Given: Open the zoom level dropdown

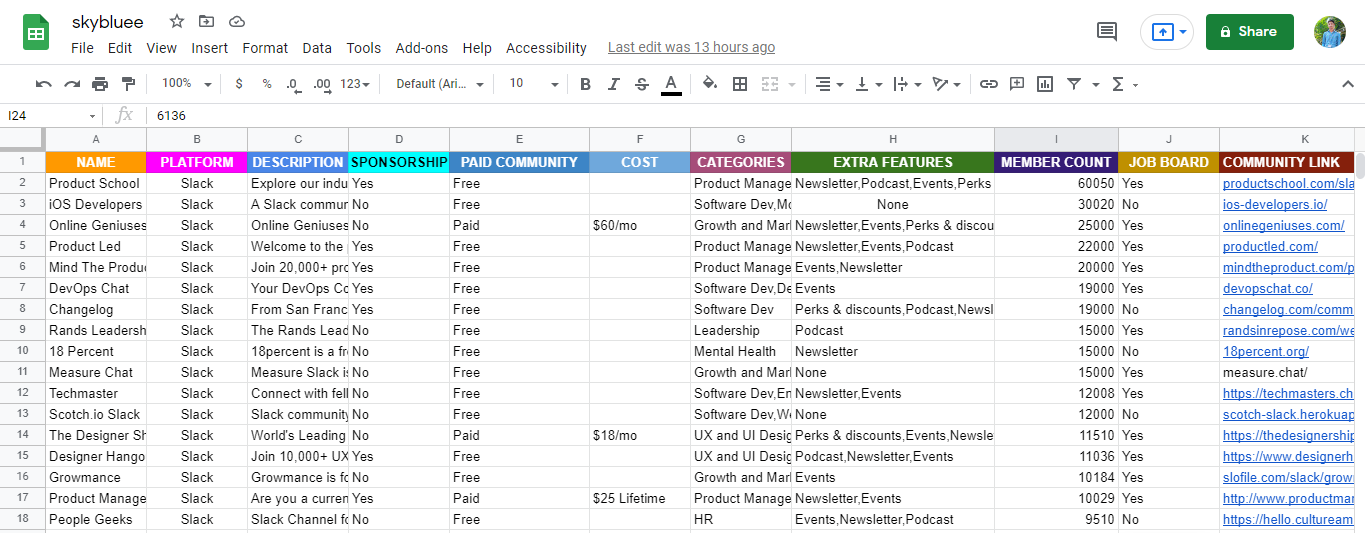Looking at the screenshot, I should click(x=186, y=84).
